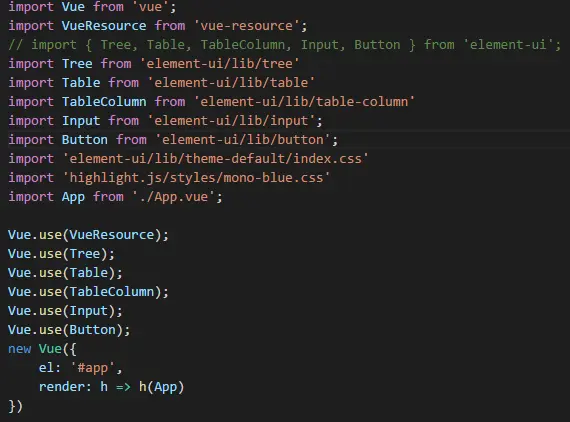Click 'element-ui/lib/table' module path
The width and height of the screenshot is (570, 422).
click(231, 83)
